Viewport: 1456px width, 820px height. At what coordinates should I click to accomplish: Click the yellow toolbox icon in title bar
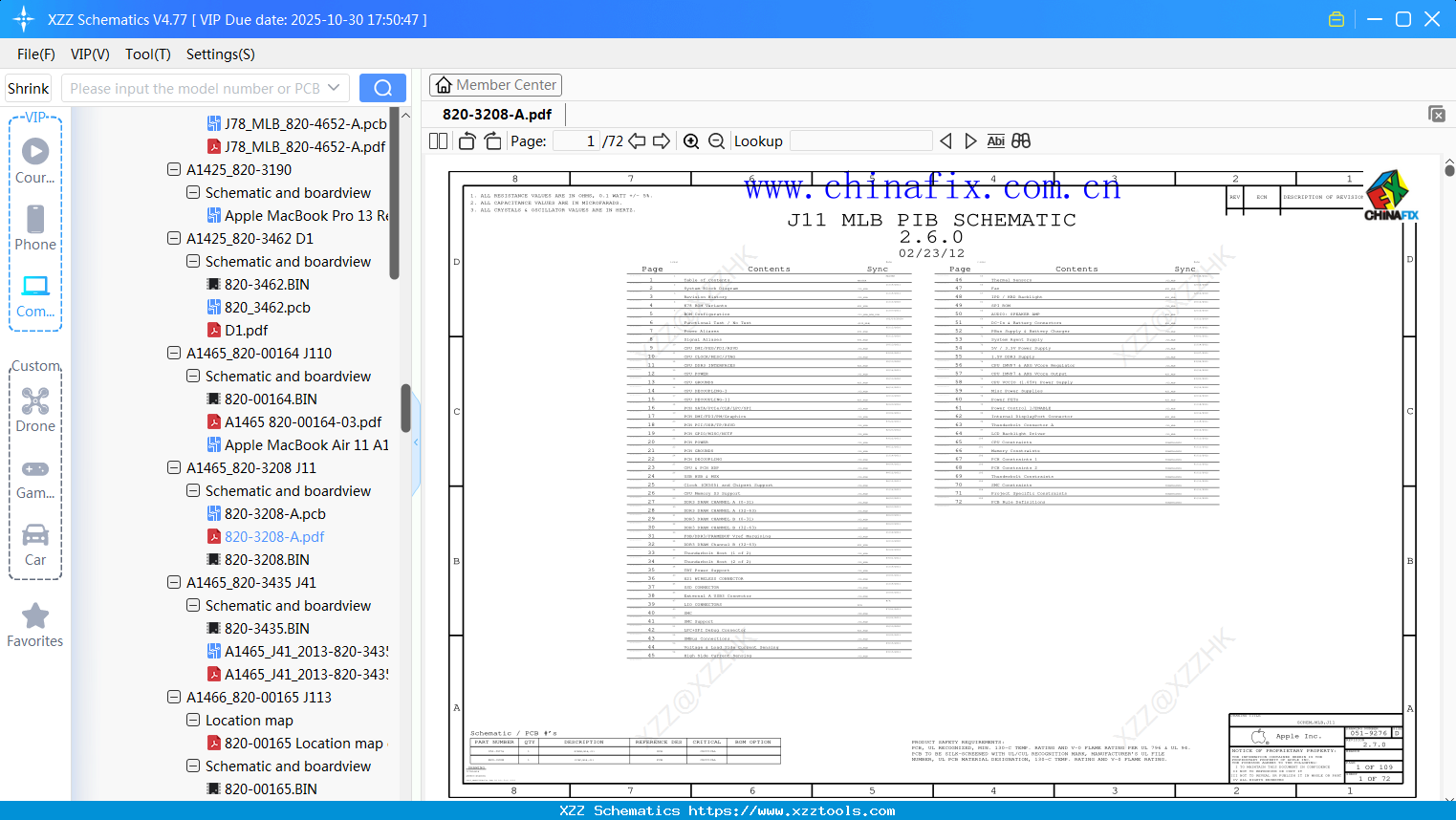point(1336,19)
